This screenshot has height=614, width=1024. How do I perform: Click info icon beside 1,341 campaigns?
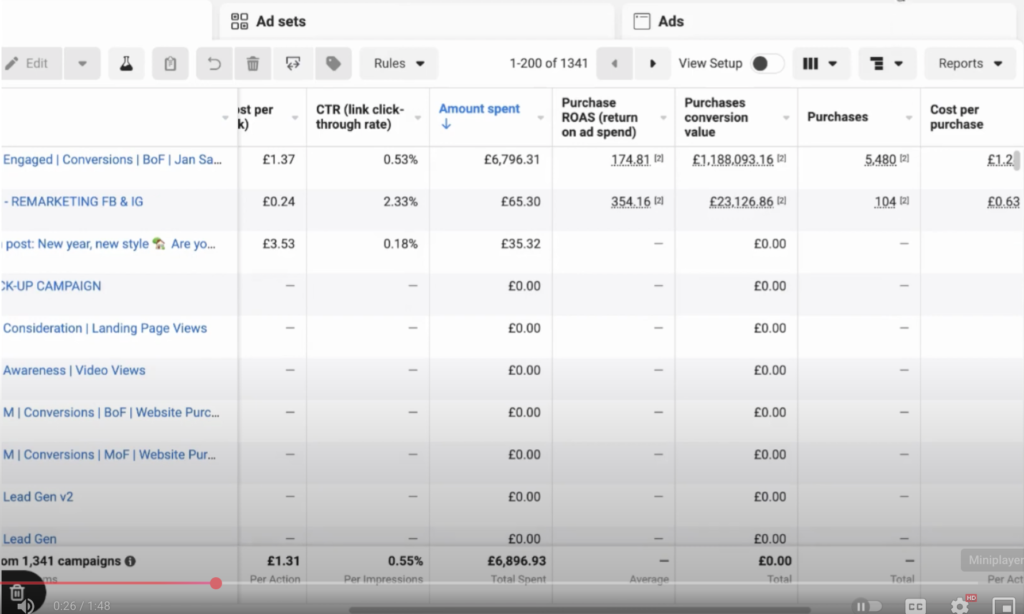point(130,561)
